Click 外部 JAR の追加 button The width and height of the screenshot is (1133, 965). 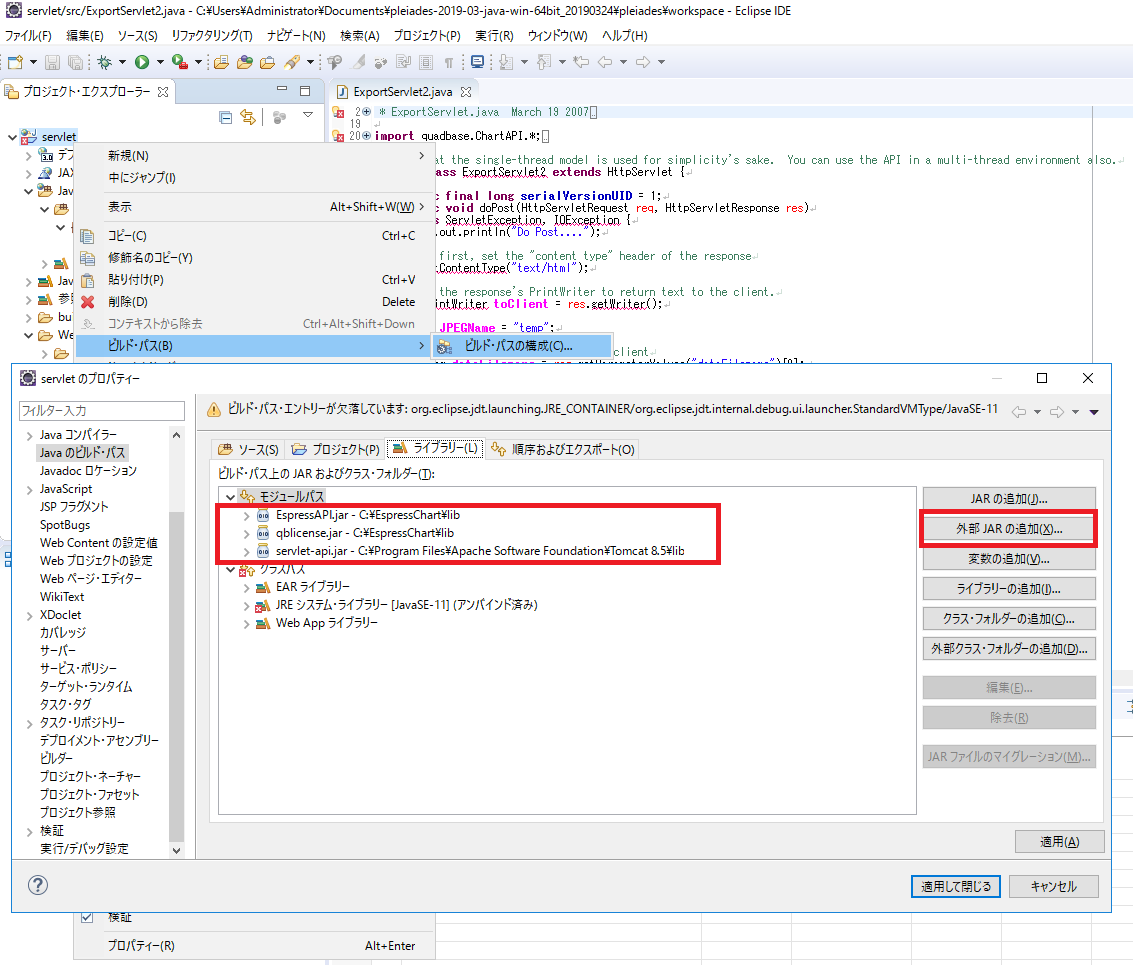1008,528
